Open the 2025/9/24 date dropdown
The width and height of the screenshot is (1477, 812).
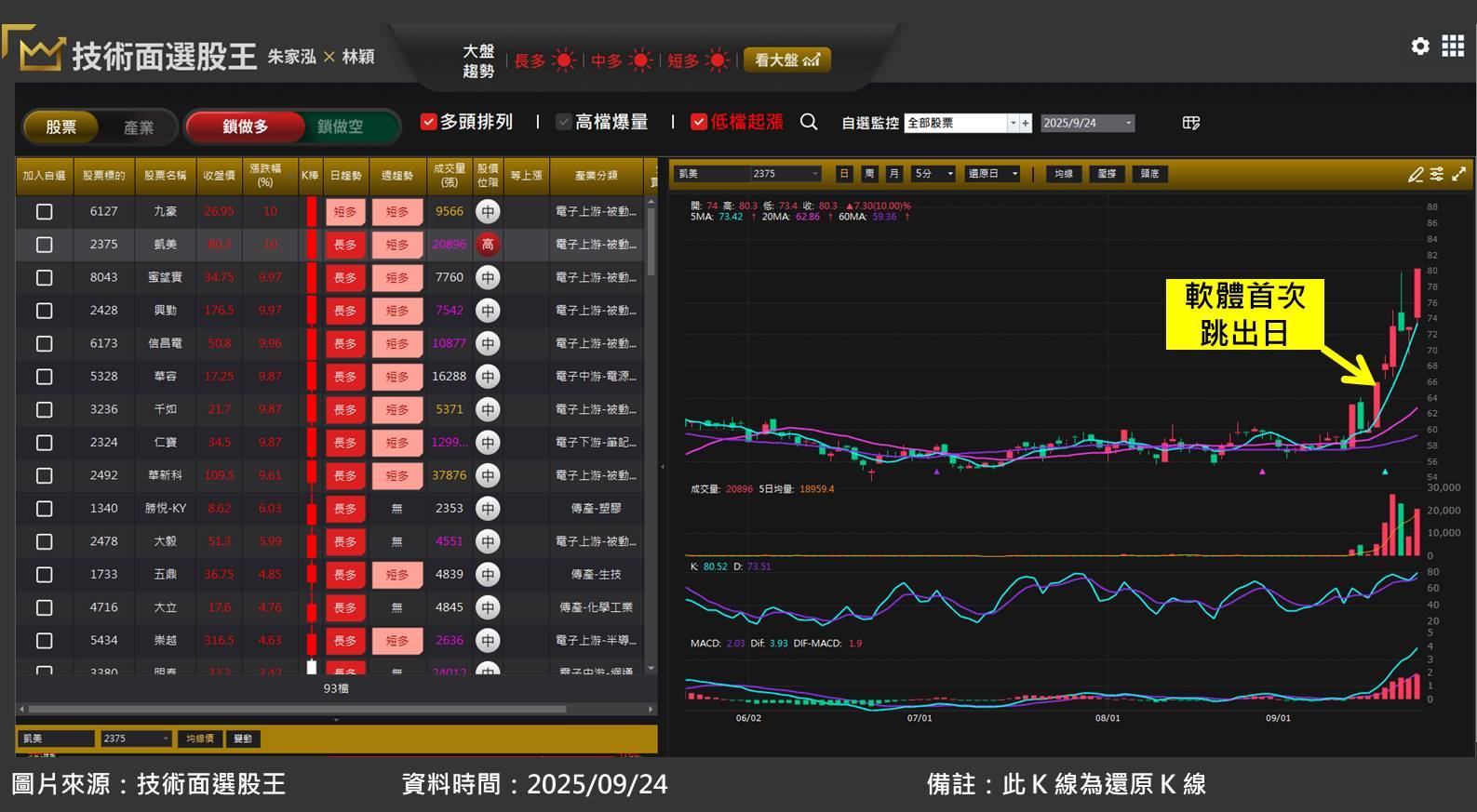(x=1128, y=123)
